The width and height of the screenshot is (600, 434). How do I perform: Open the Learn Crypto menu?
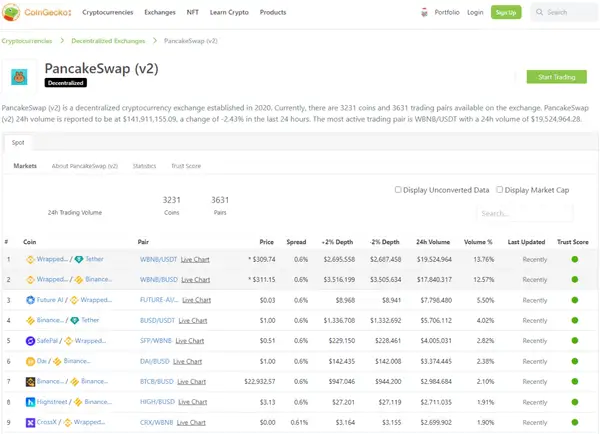(229, 12)
